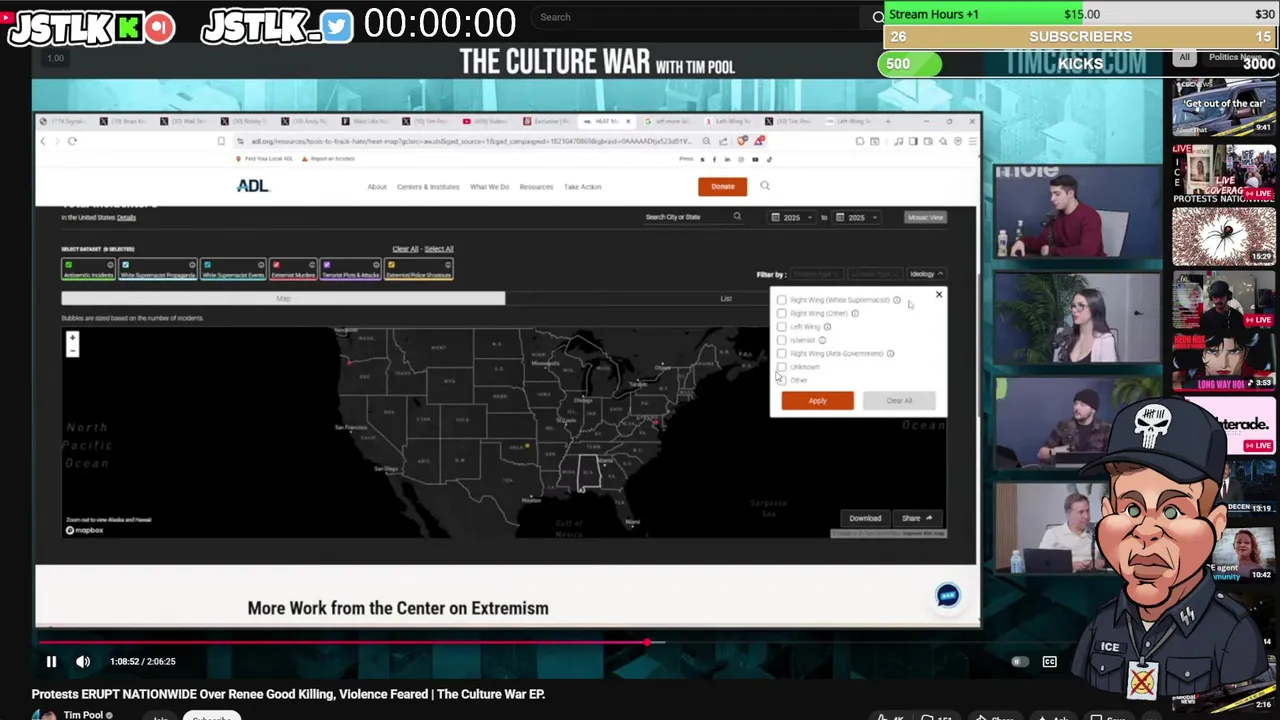Click the ADL logo
The width and height of the screenshot is (1280, 720).
[252, 186]
